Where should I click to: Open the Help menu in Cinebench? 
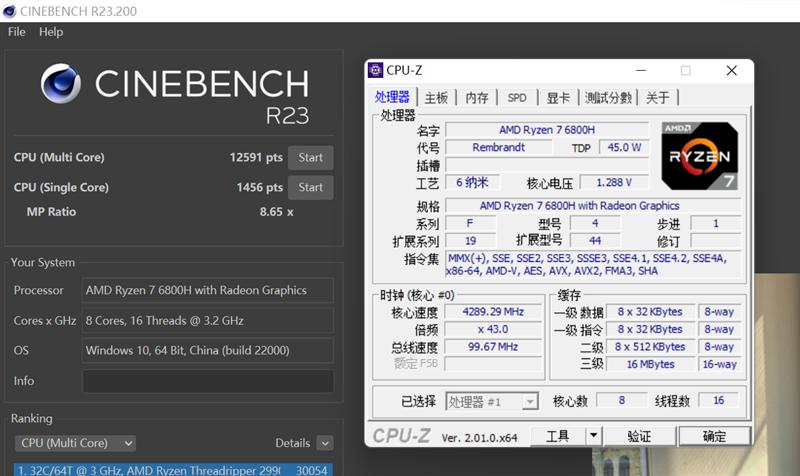tap(51, 32)
